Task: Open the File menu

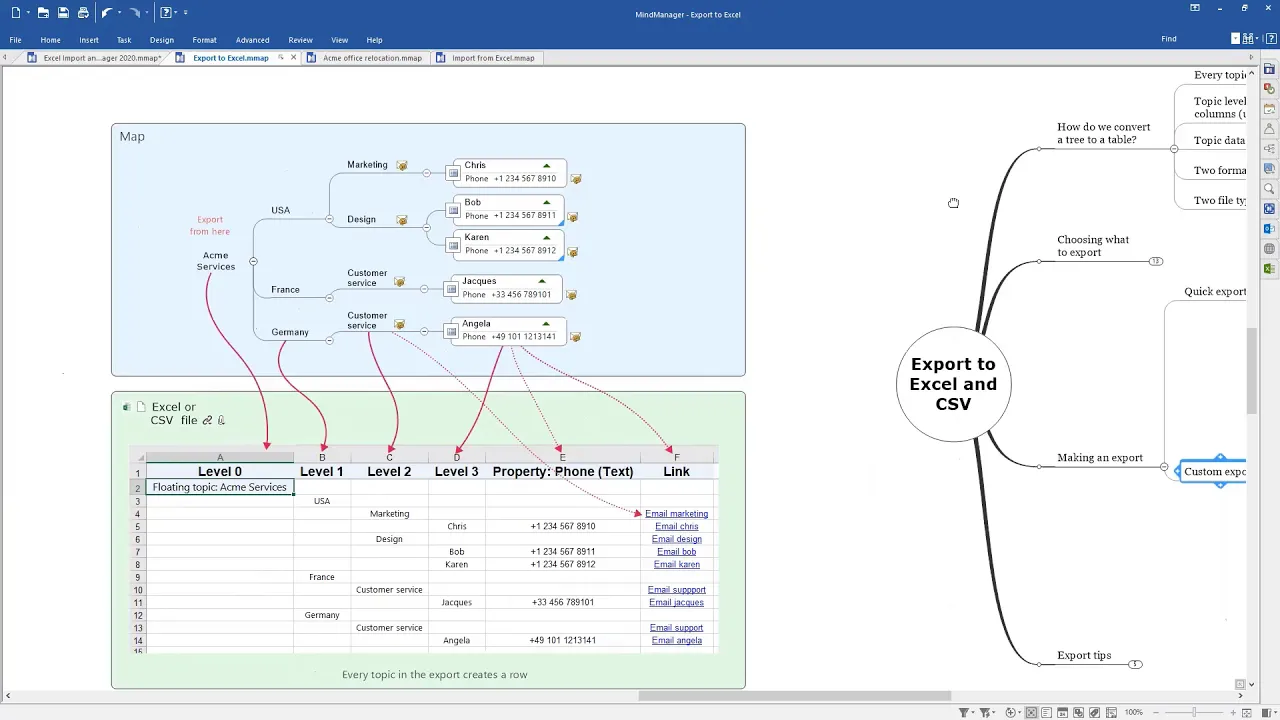Action: click(16, 40)
